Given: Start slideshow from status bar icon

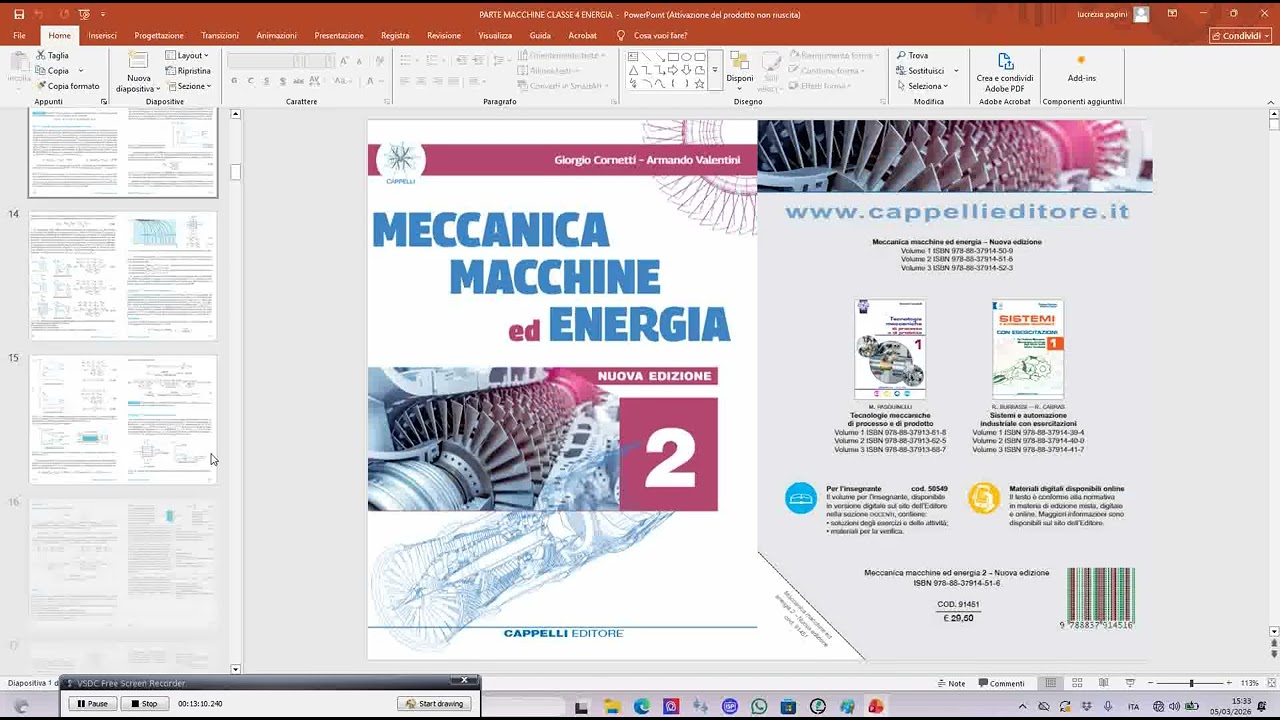Looking at the screenshot, I should 1130,683.
